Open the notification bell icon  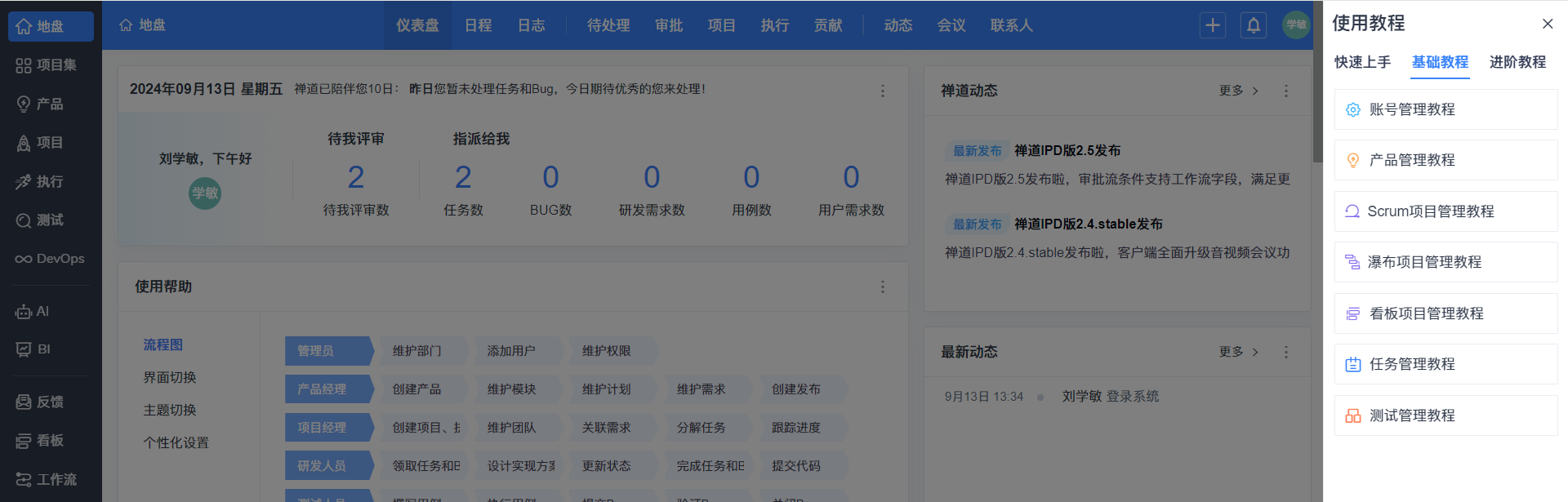[x=1253, y=25]
